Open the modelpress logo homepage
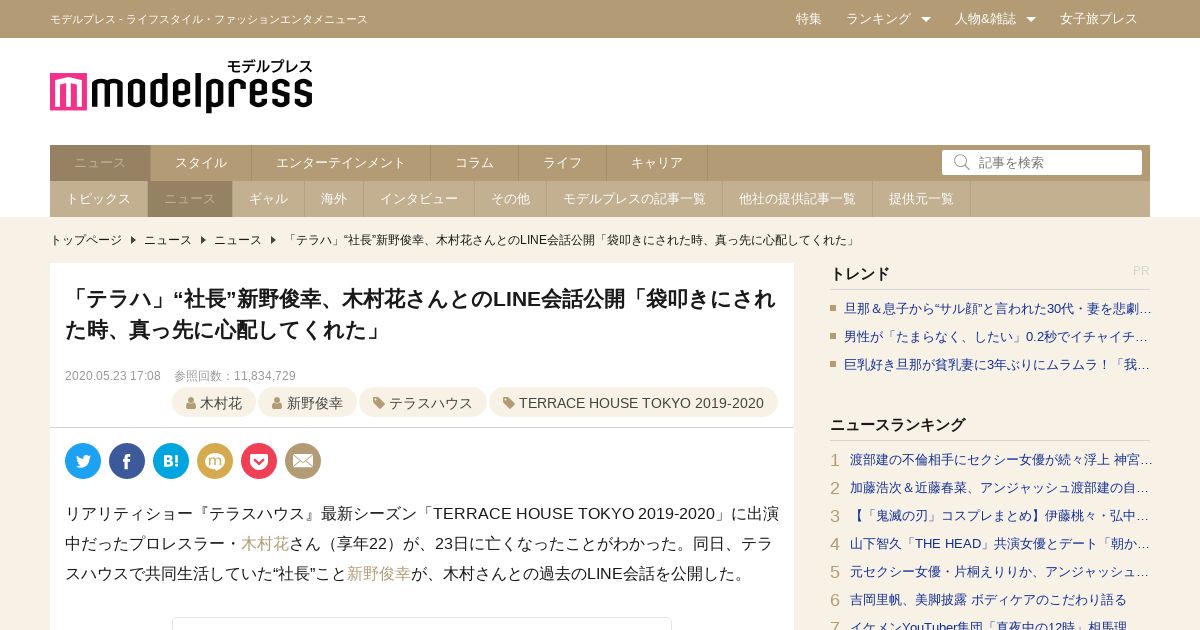This screenshot has width=1200, height=630. point(181,86)
